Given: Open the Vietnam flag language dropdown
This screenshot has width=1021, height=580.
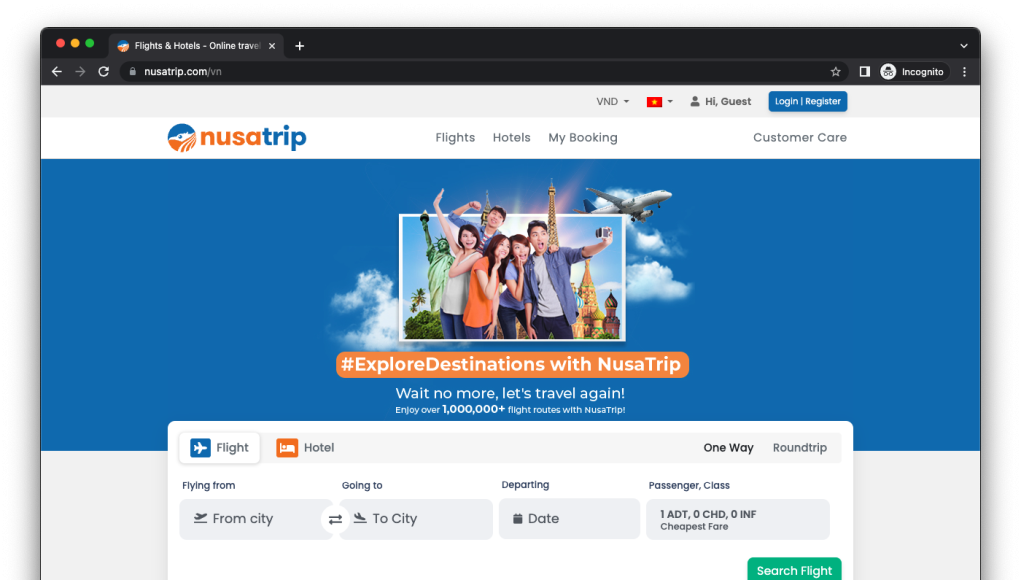Looking at the screenshot, I should (660, 102).
